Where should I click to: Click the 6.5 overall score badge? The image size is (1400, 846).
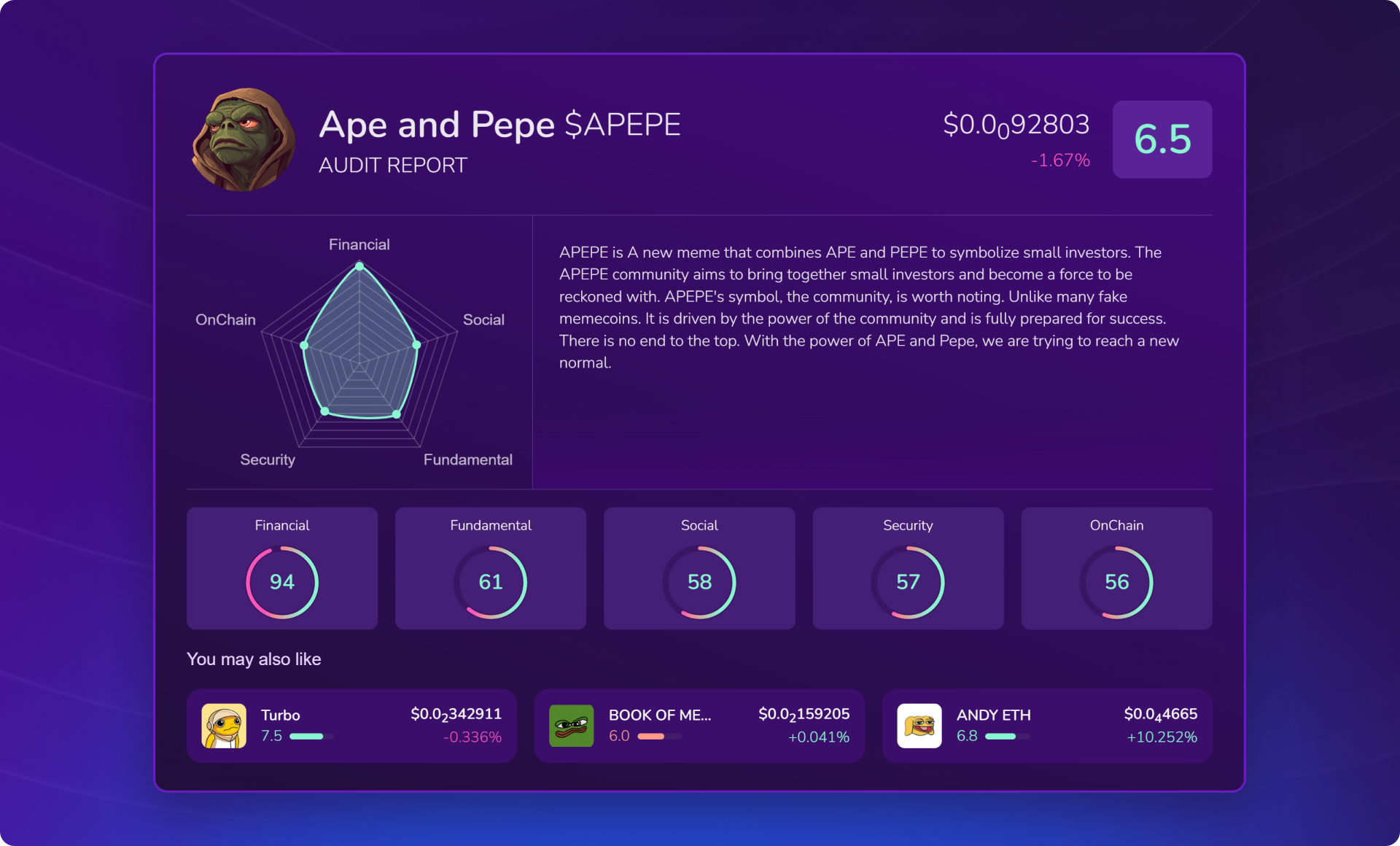1162,139
